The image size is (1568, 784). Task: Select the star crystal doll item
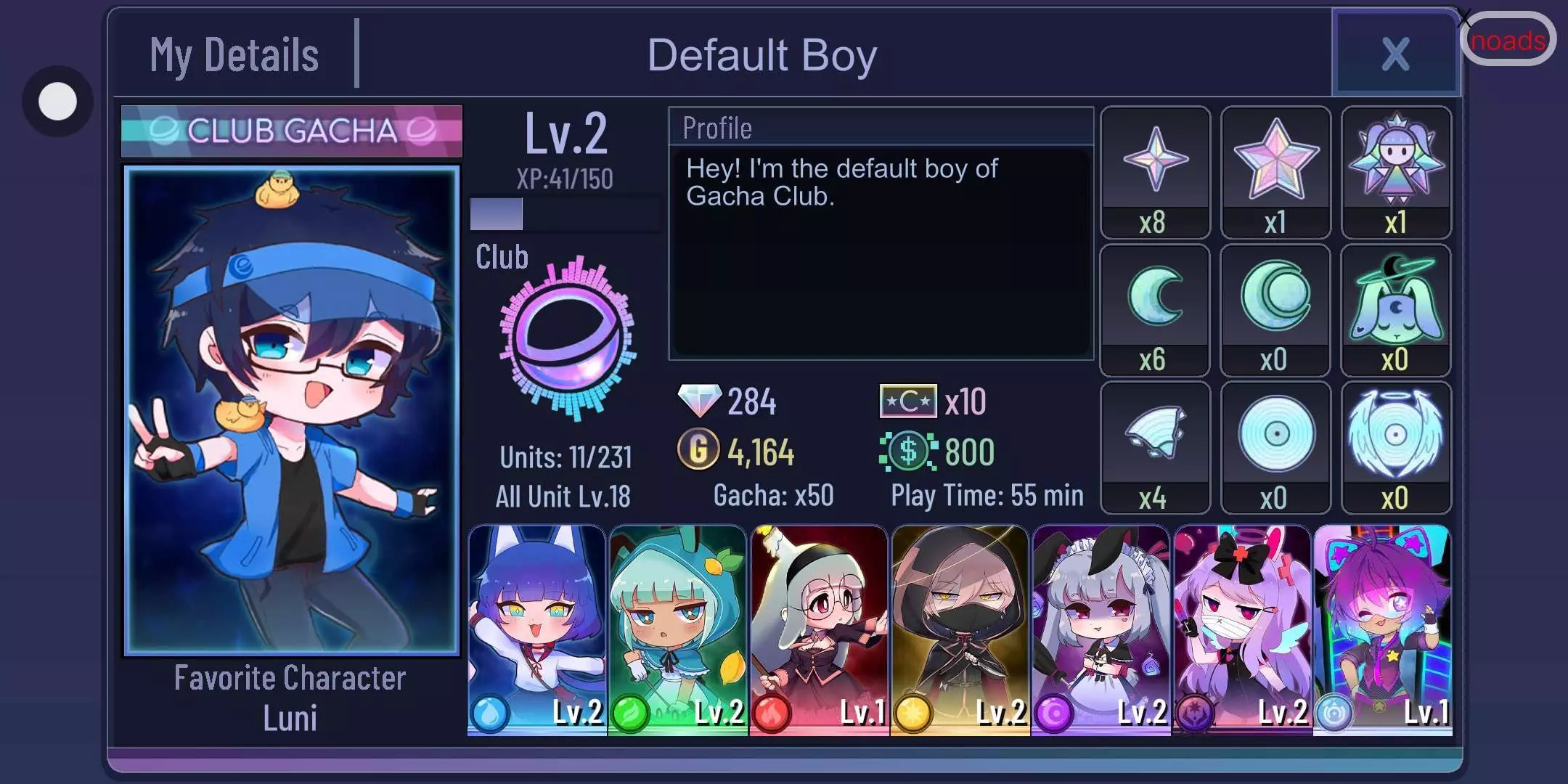click(1396, 172)
